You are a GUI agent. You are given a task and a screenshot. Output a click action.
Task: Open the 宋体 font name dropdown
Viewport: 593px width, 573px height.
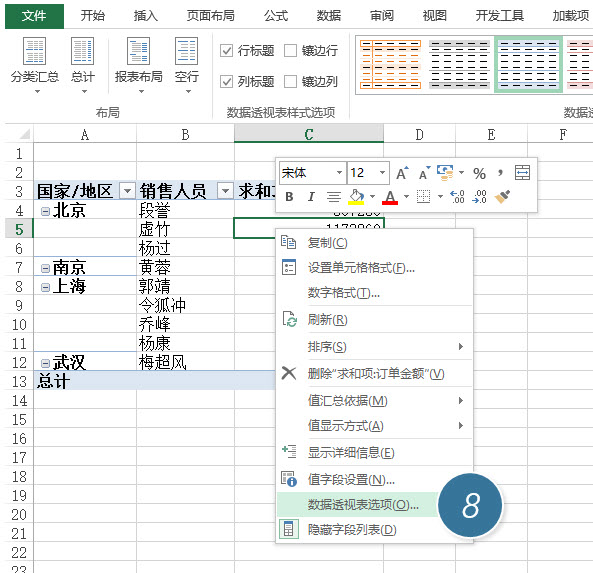click(x=339, y=173)
